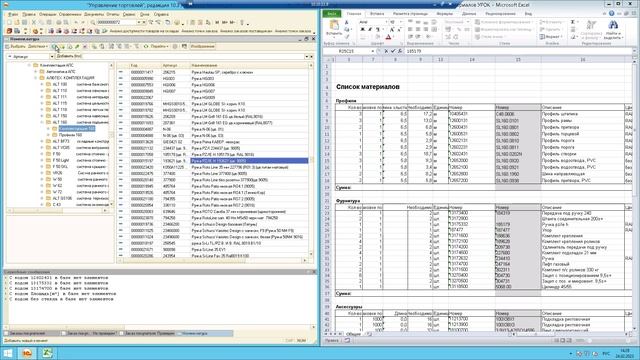640x360 pixels.
Task: Open the green Файл tab in Excel
Action: 332,13
